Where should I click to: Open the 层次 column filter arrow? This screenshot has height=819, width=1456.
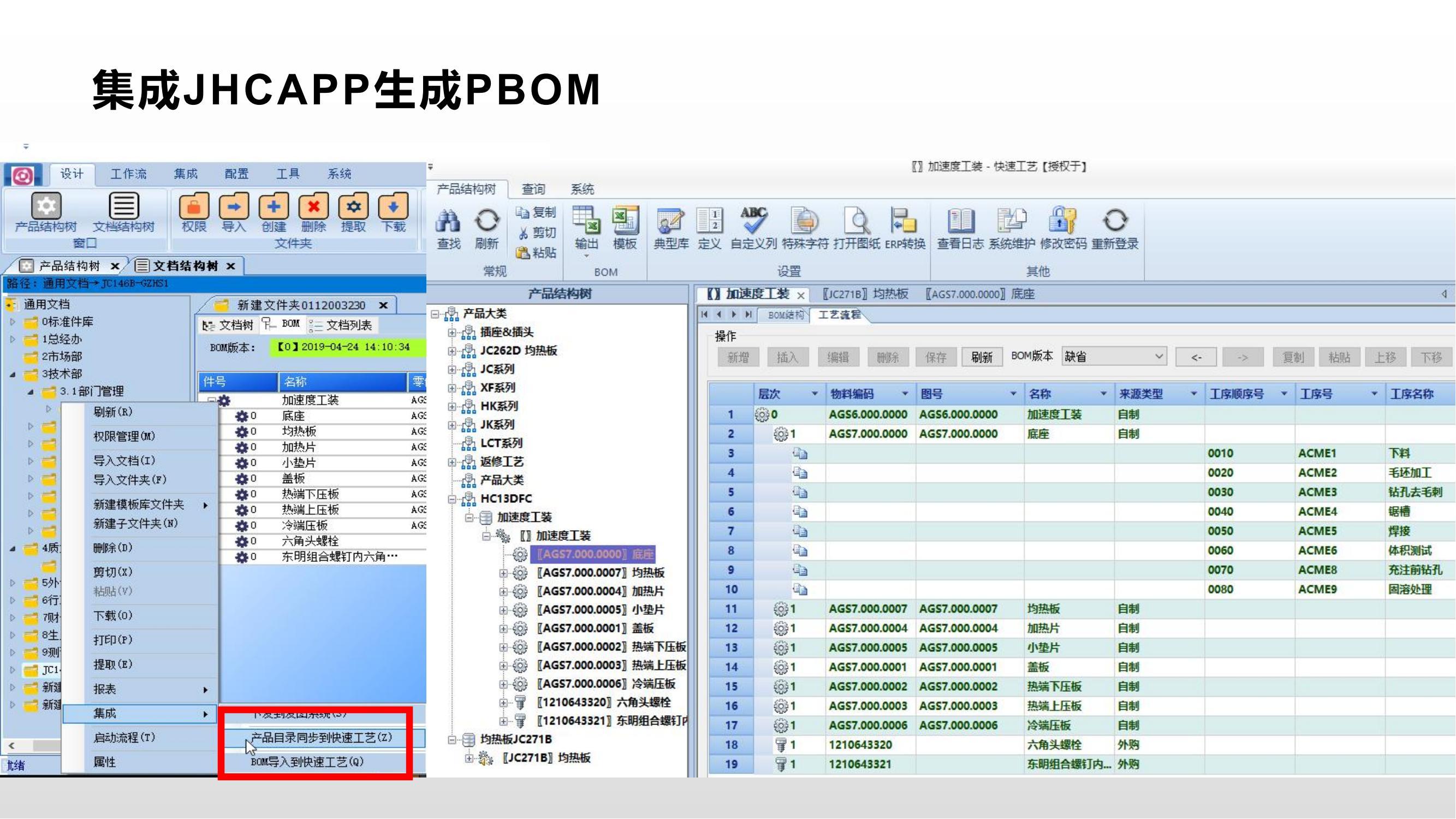(815, 394)
